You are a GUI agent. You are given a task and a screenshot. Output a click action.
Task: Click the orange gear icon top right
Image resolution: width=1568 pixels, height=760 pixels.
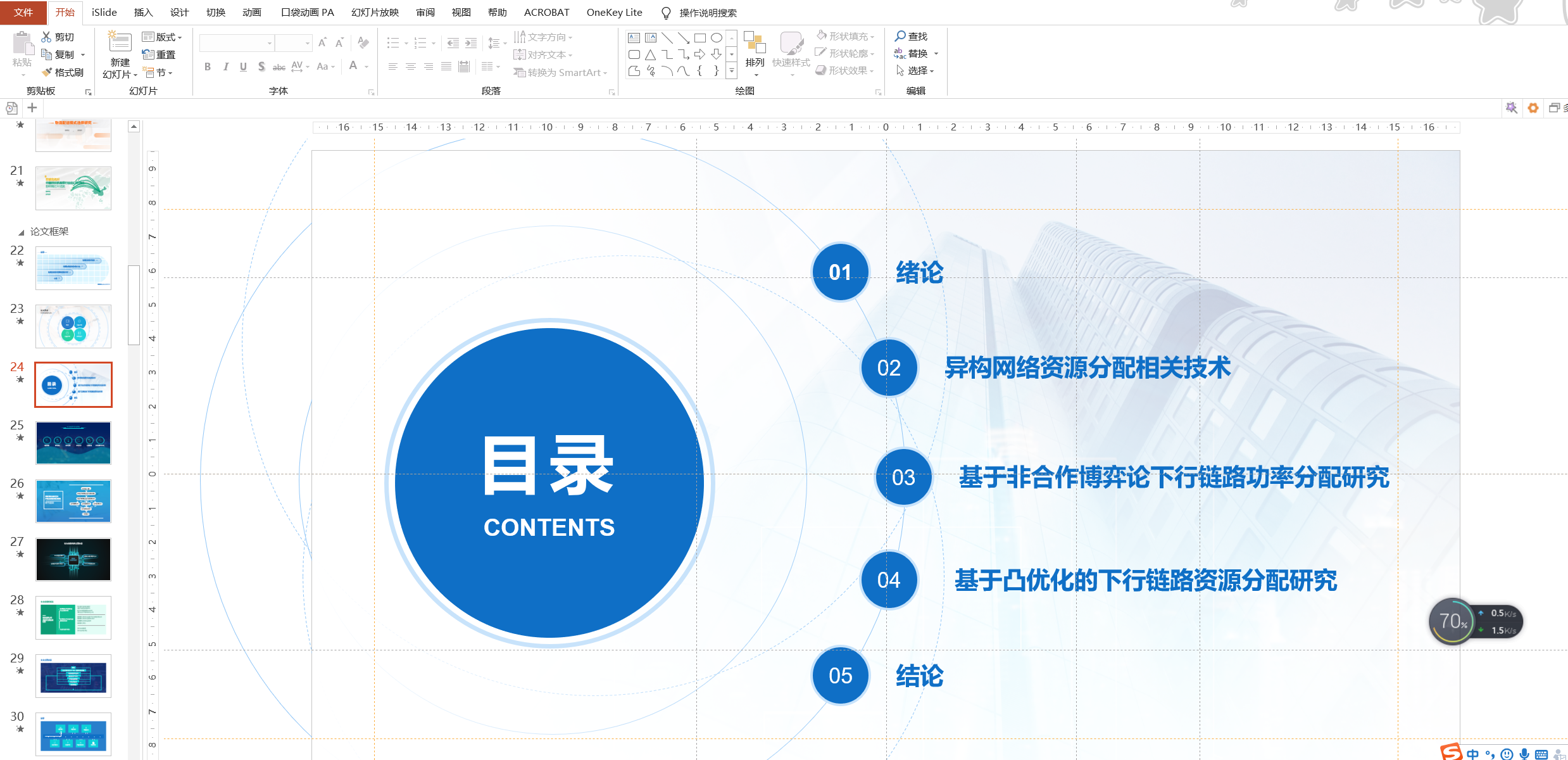[1533, 108]
